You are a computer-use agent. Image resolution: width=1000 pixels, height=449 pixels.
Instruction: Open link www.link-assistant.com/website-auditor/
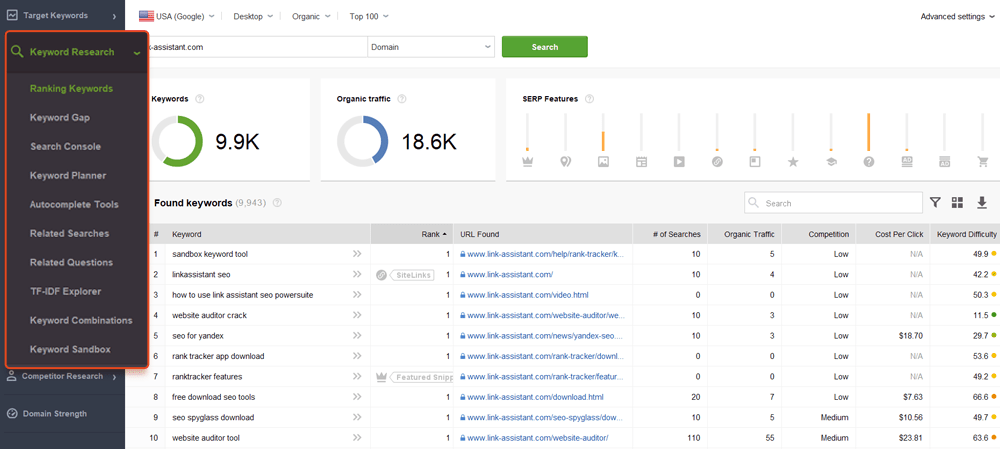(538, 438)
